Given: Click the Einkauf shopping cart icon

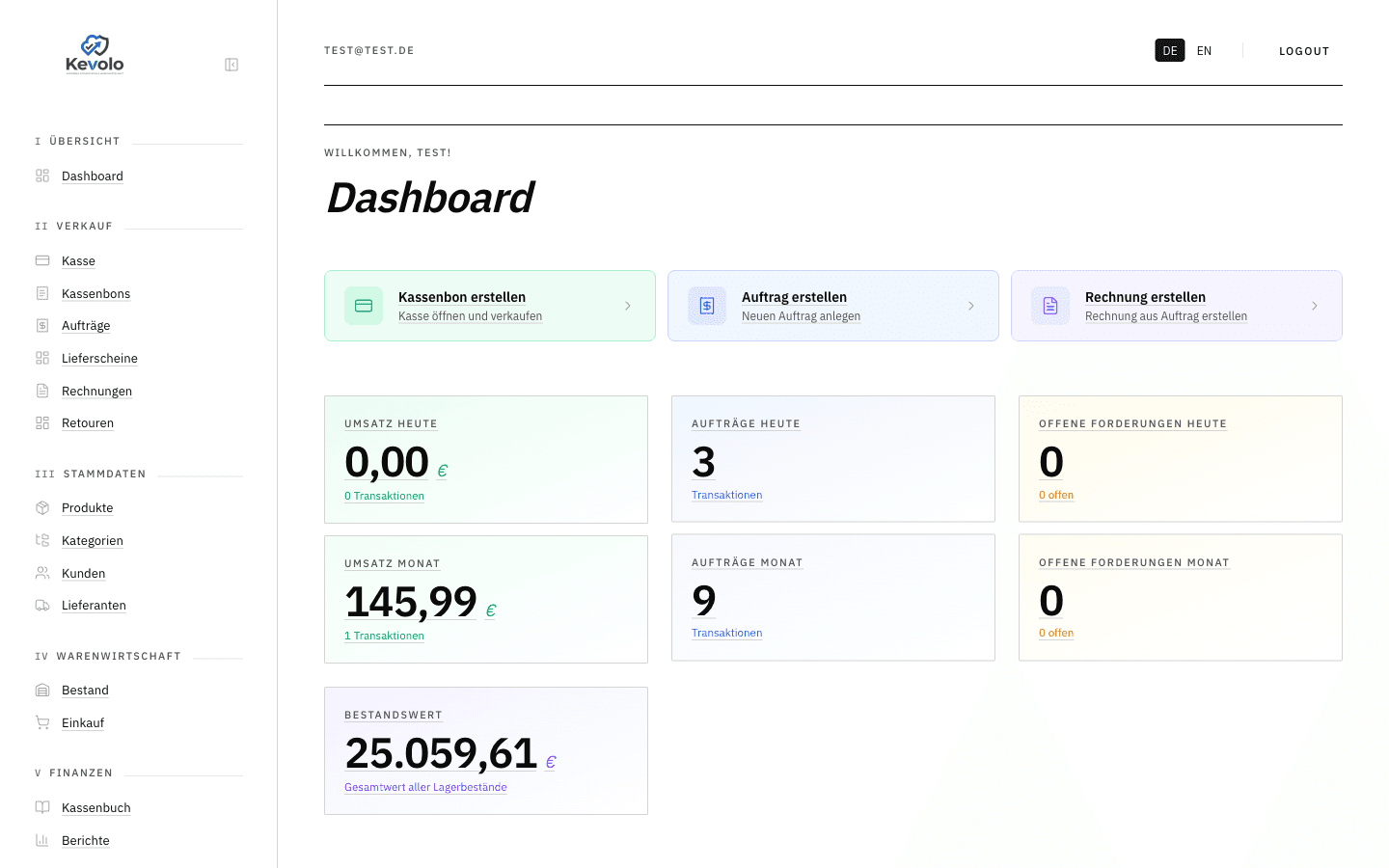Looking at the screenshot, I should tap(42, 722).
